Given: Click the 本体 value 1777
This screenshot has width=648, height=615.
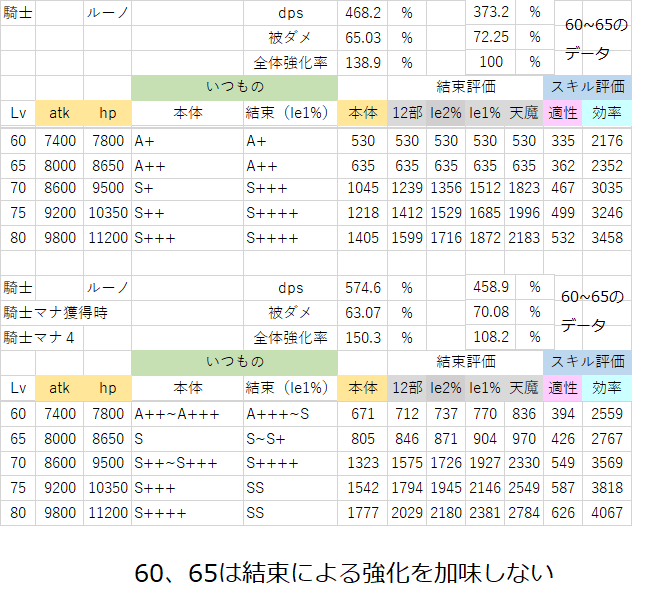Looking at the screenshot, I should (363, 513).
